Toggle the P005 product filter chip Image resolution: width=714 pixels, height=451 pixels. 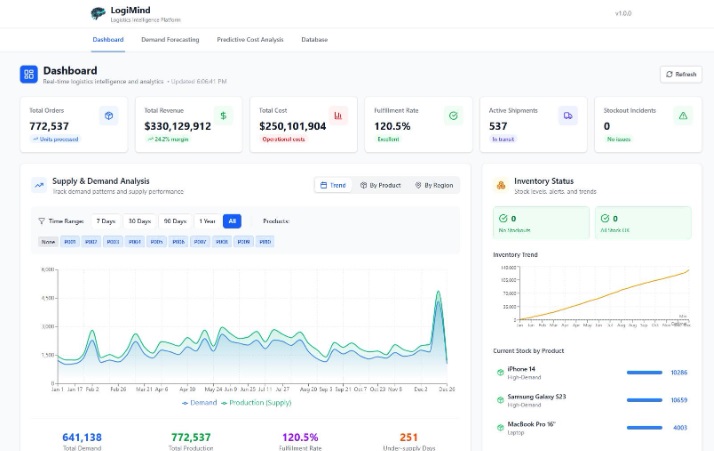click(157, 242)
